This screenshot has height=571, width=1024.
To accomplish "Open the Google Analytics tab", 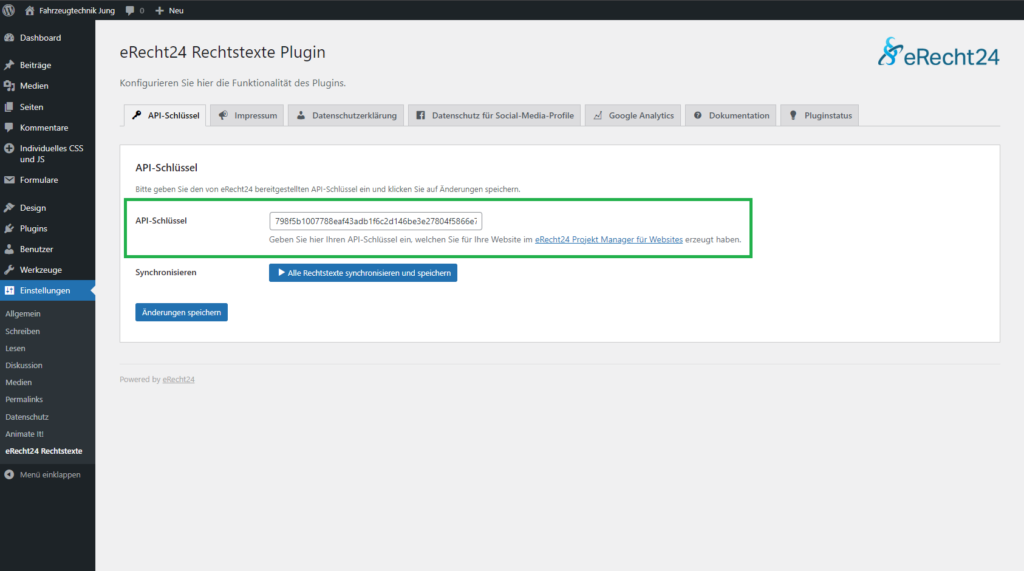I will [x=632, y=116].
